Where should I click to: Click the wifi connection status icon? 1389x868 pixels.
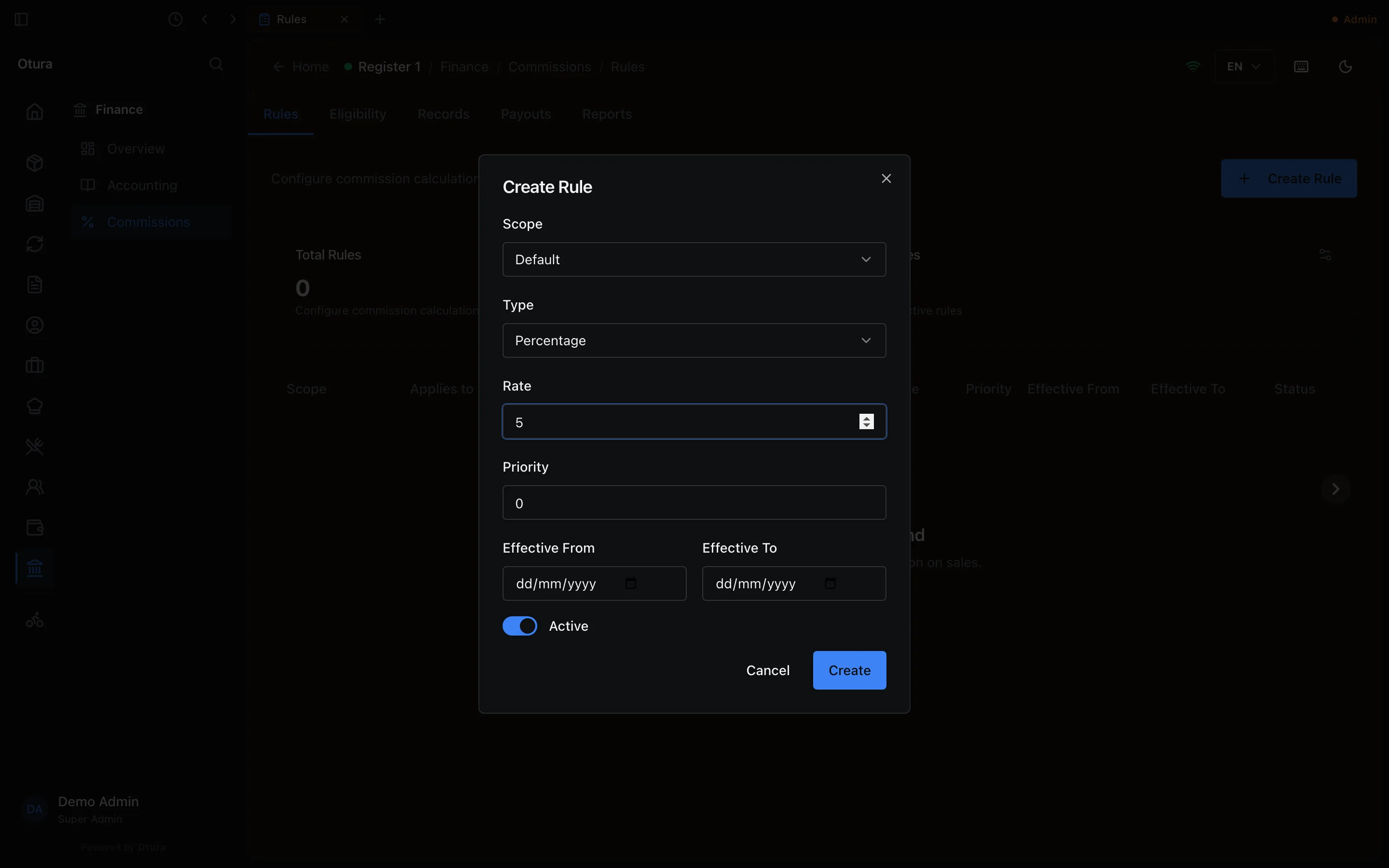coord(1193,67)
